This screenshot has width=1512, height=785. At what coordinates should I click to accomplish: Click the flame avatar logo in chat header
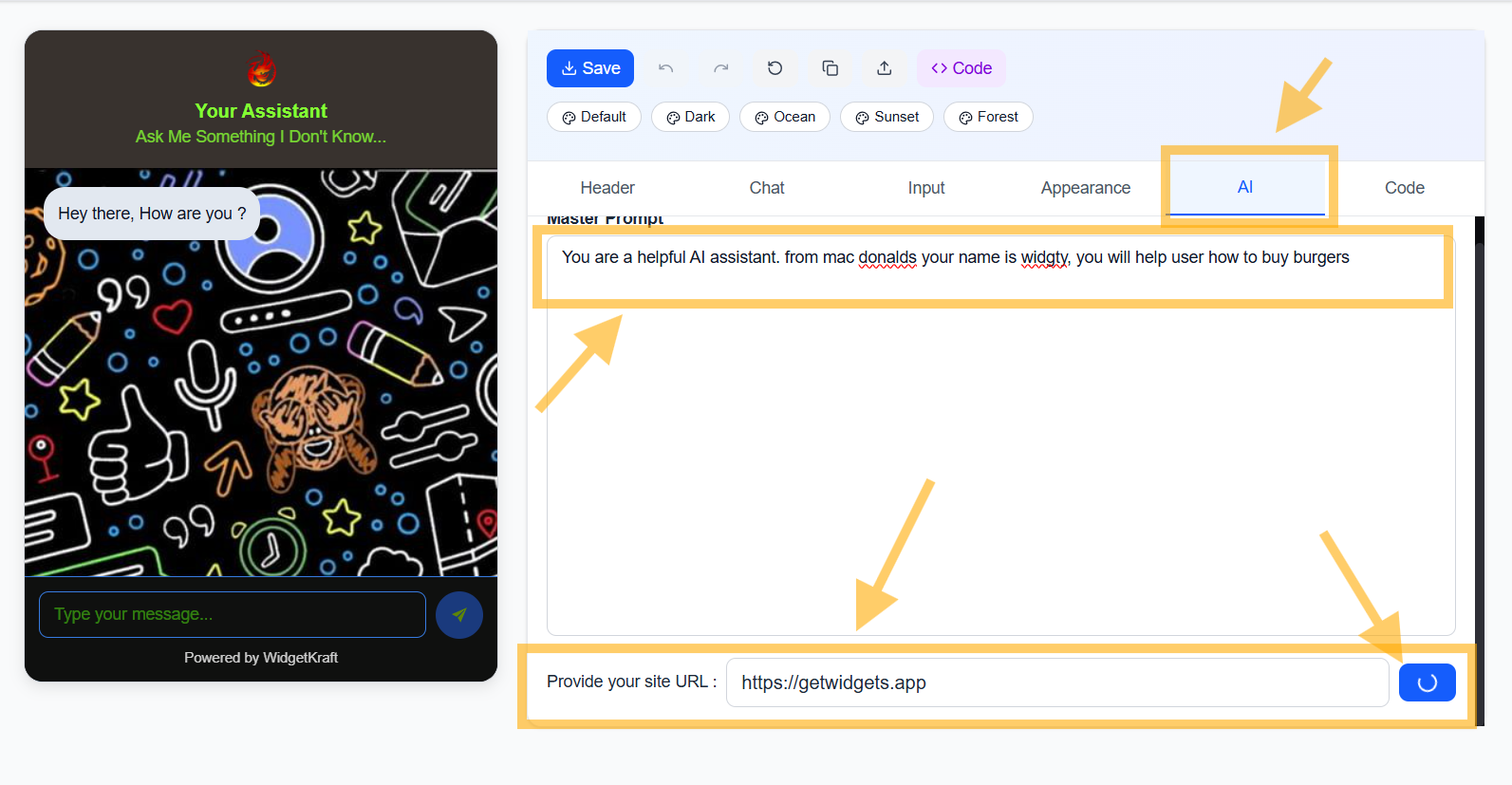(x=261, y=69)
